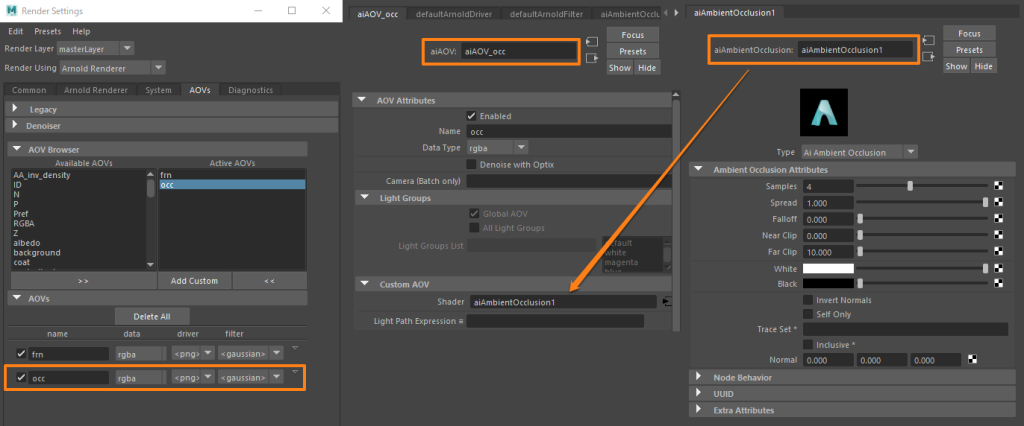Click Hide button in aiAmbientOcclusion1 panel
Screen dimensions: 1024x426
(x=984, y=66)
